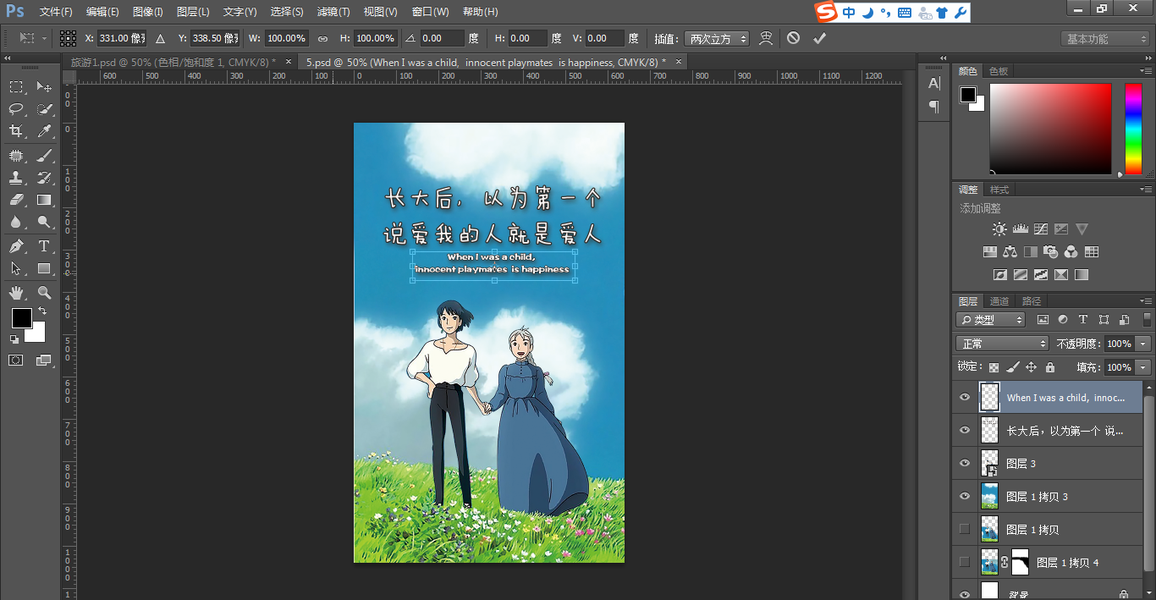Image resolution: width=1156 pixels, height=600 pixels.
Task: Add Curves adjustment
Action: 1041,229
